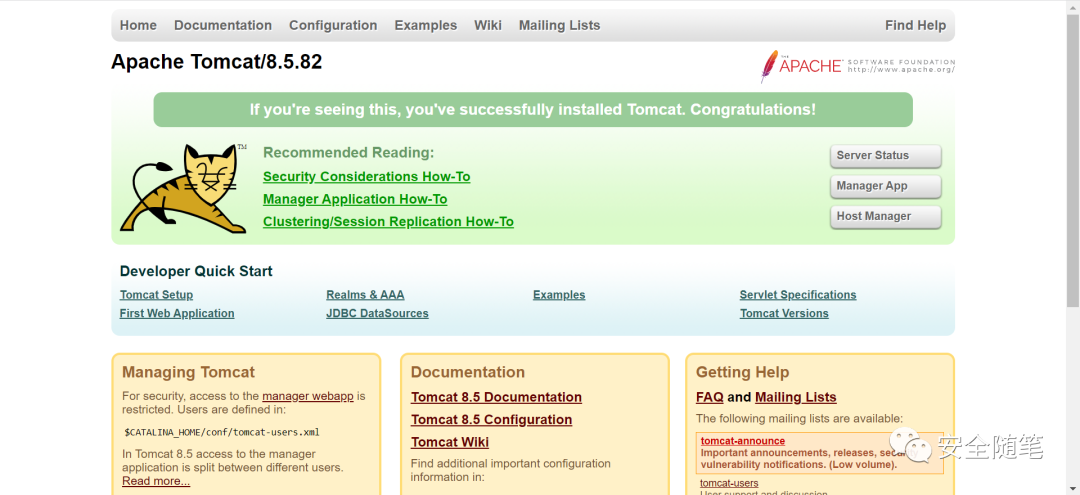The image size is (1080, 495).
Task: Open the tomcat-users mailing list link
Action: (729, 483)
